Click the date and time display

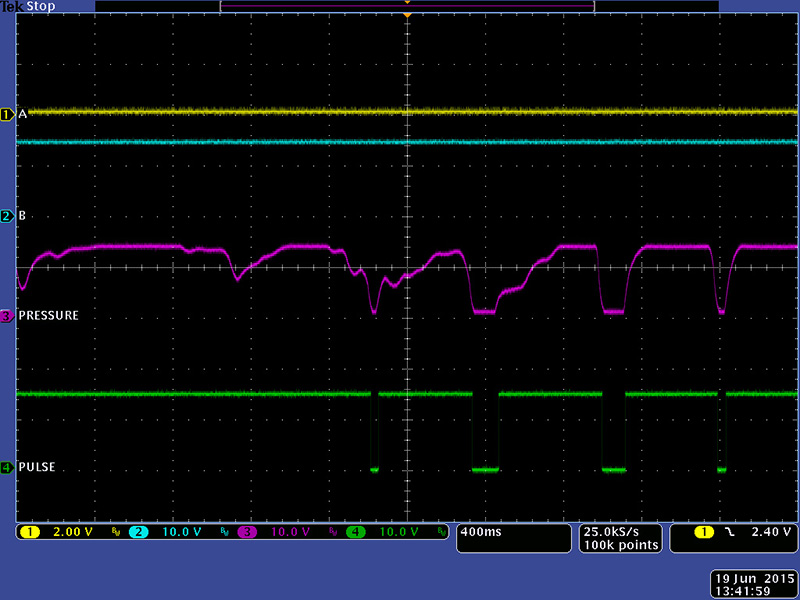tap(753, 583)
